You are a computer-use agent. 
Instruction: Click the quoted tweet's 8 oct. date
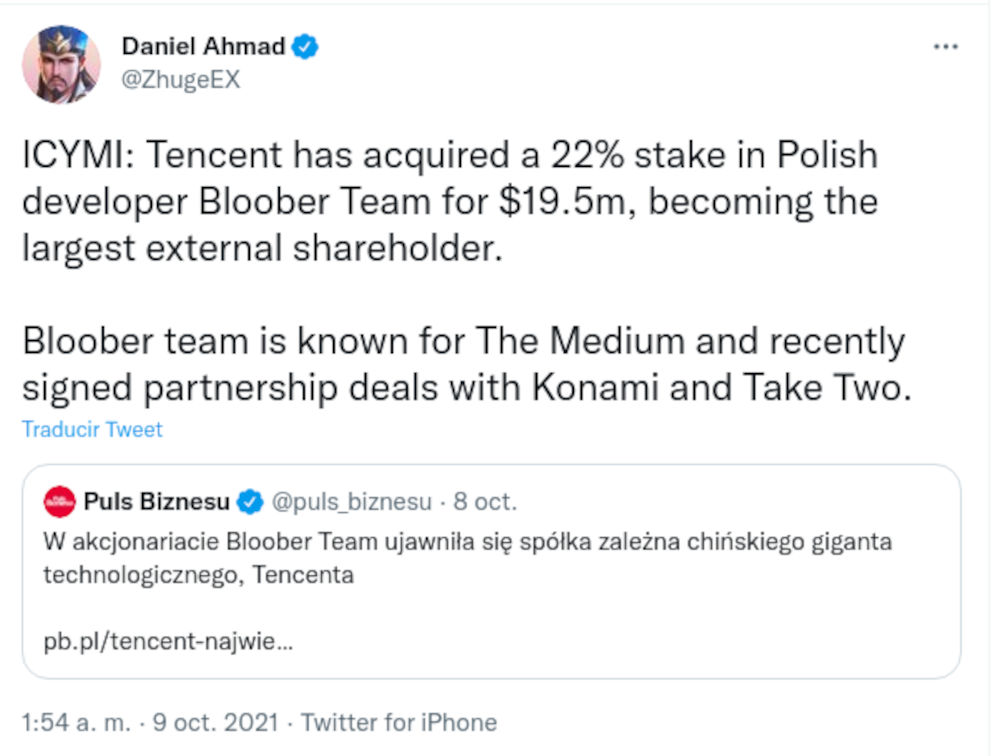(x=486, y=501)
